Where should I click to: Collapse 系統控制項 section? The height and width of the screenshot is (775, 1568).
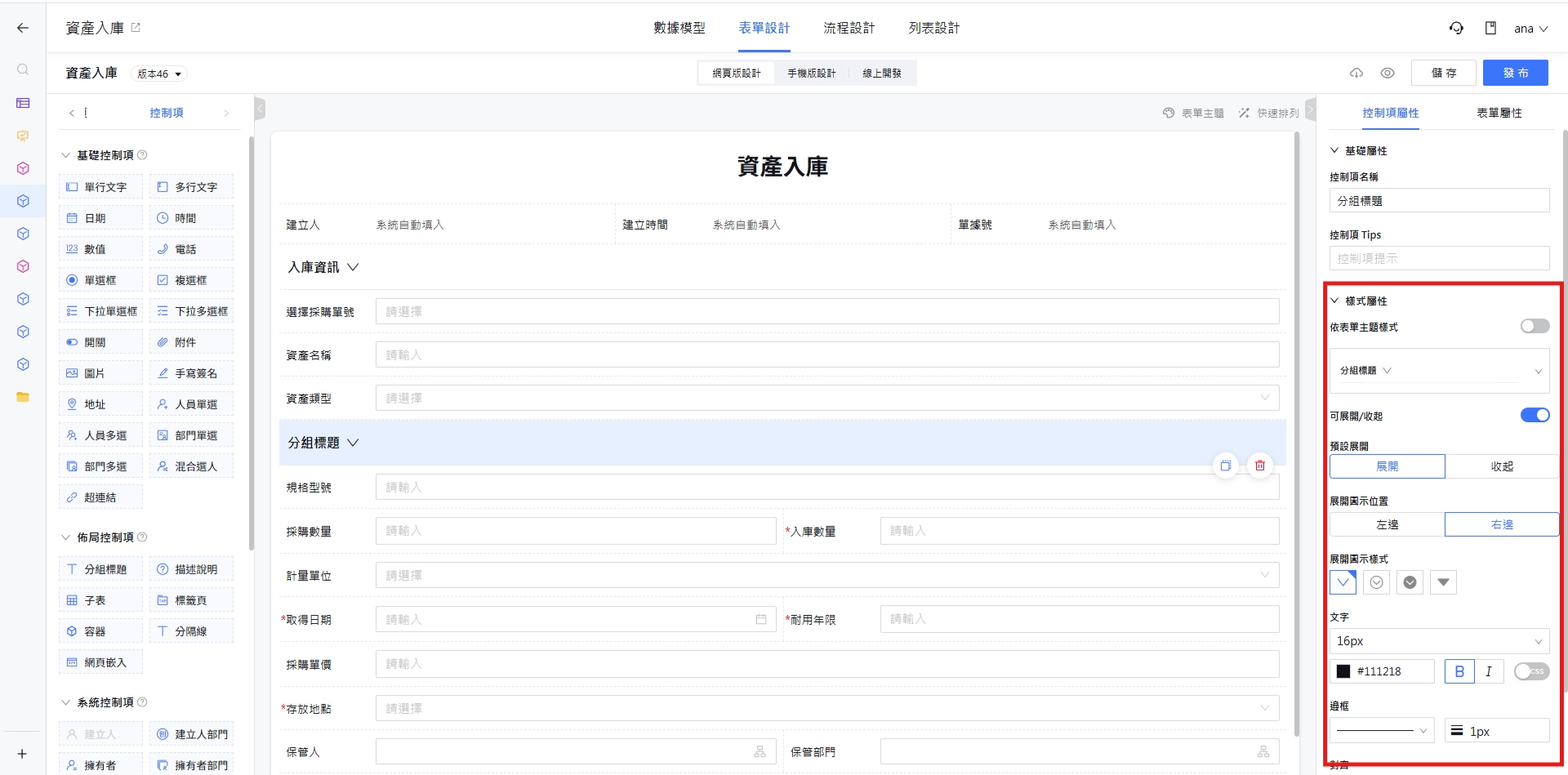click(x=66, y=702)
